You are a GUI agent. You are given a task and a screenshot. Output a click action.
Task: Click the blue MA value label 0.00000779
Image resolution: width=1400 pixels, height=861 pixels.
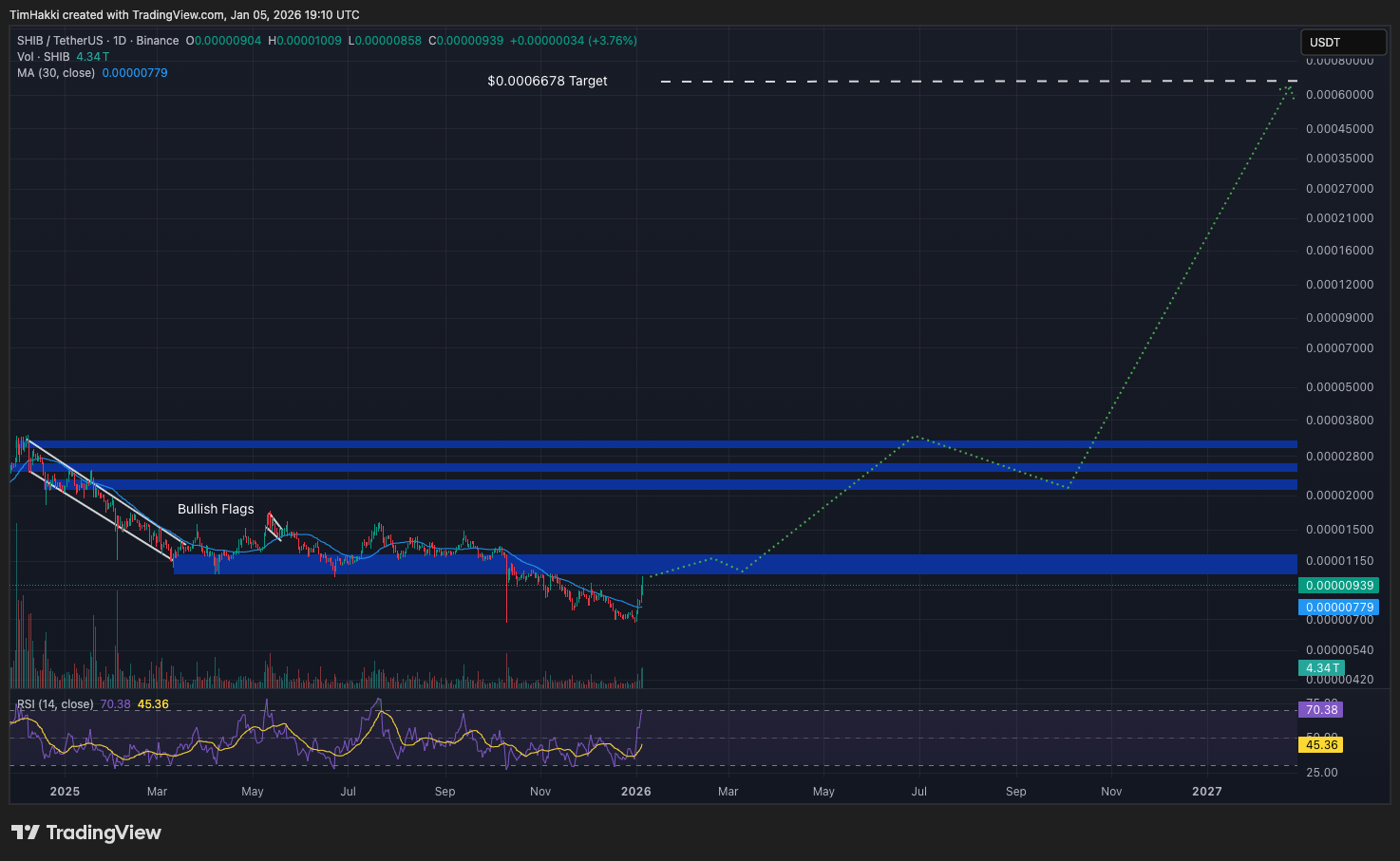click(x=1338, y=607)
